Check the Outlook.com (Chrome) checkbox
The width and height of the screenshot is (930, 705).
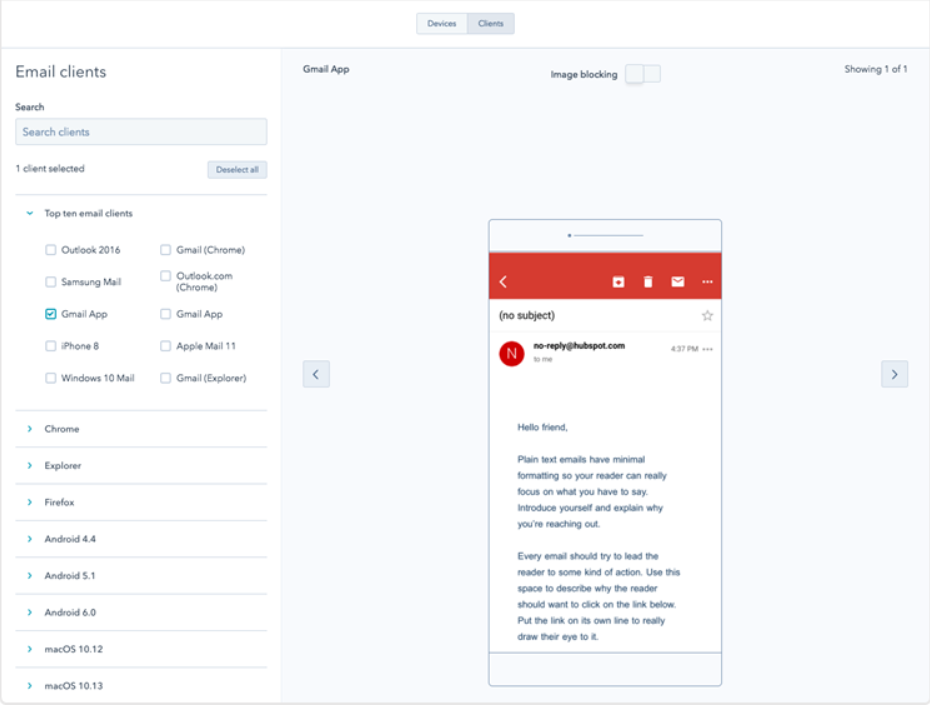pyautogui.click(x=165, y=276)
